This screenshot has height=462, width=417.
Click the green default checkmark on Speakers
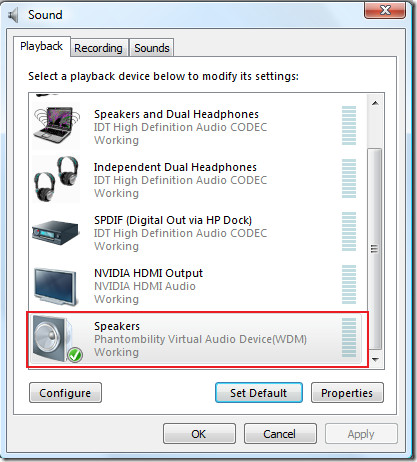(x=75, y=355)
